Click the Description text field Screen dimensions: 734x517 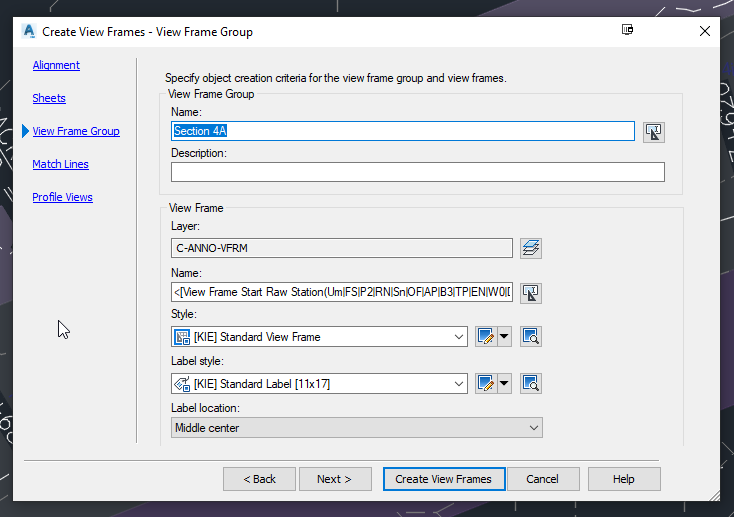418,172
